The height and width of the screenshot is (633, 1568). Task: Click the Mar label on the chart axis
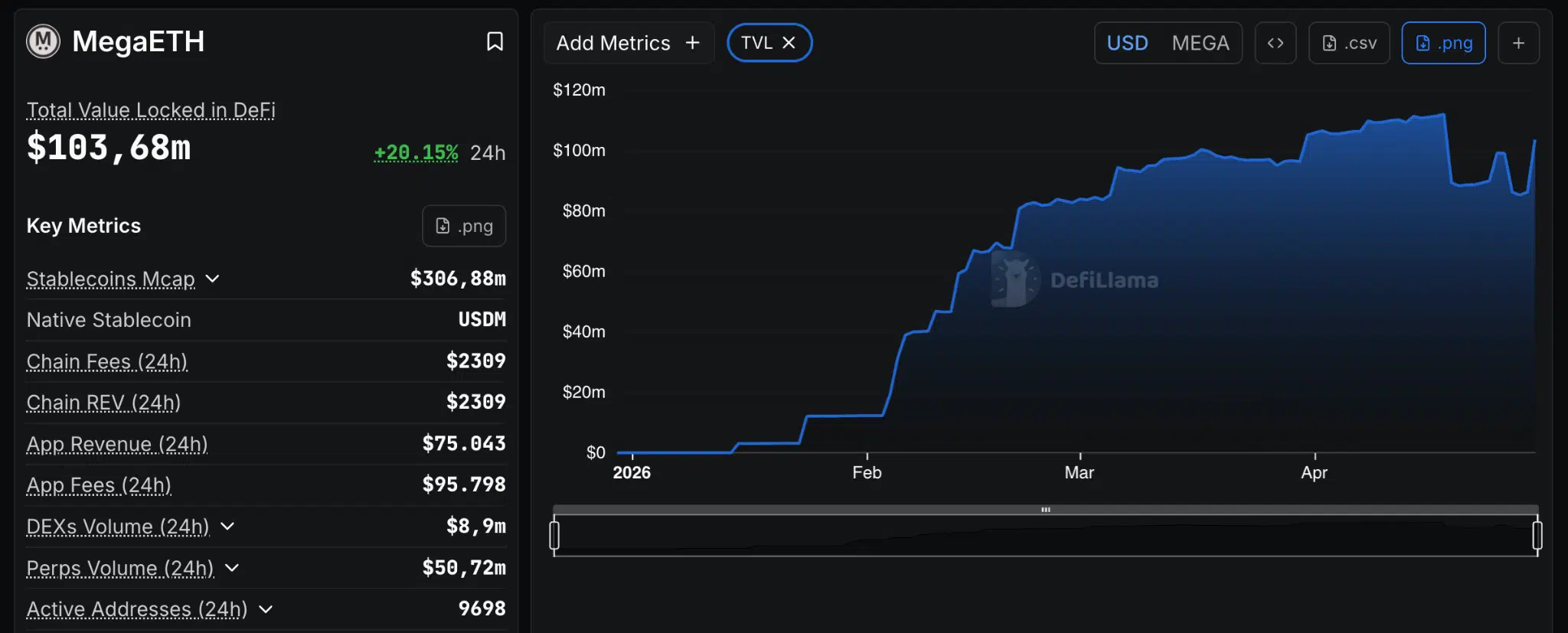[x=1080, y=473]
